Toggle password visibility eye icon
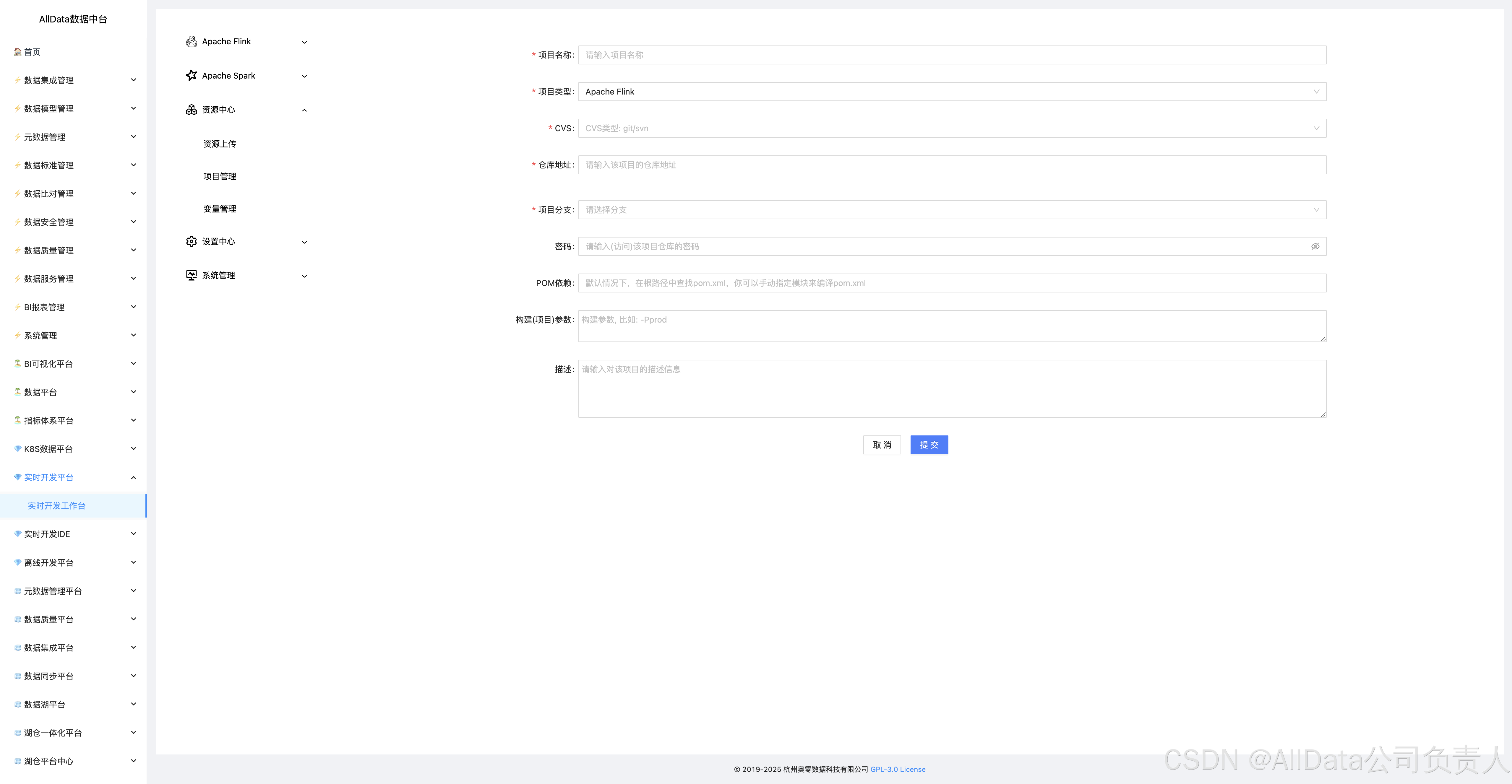 click(1315, 246)
